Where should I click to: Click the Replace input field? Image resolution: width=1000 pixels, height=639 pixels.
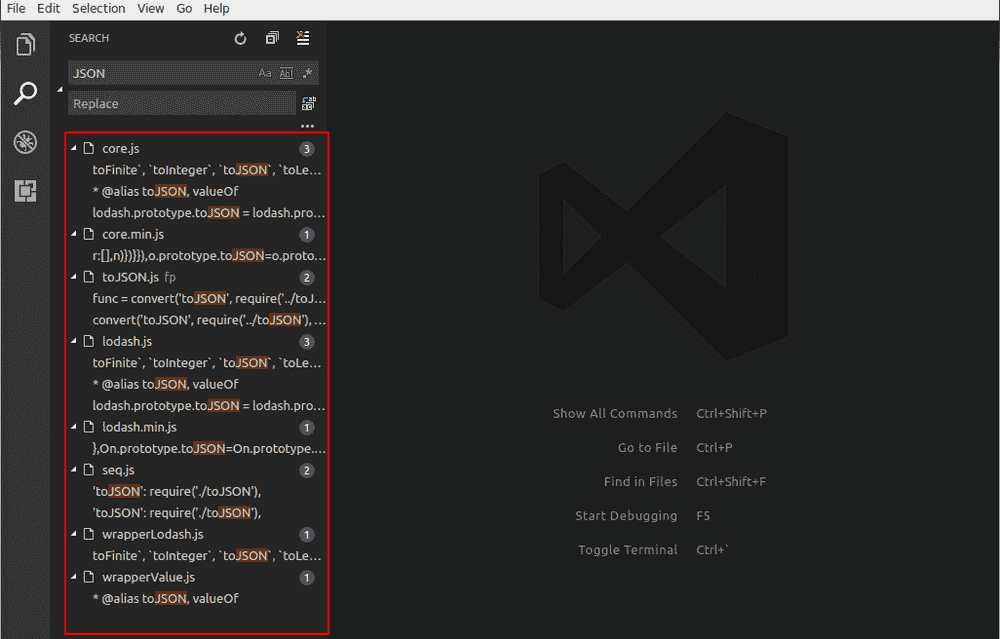click(x=182, y=103)
